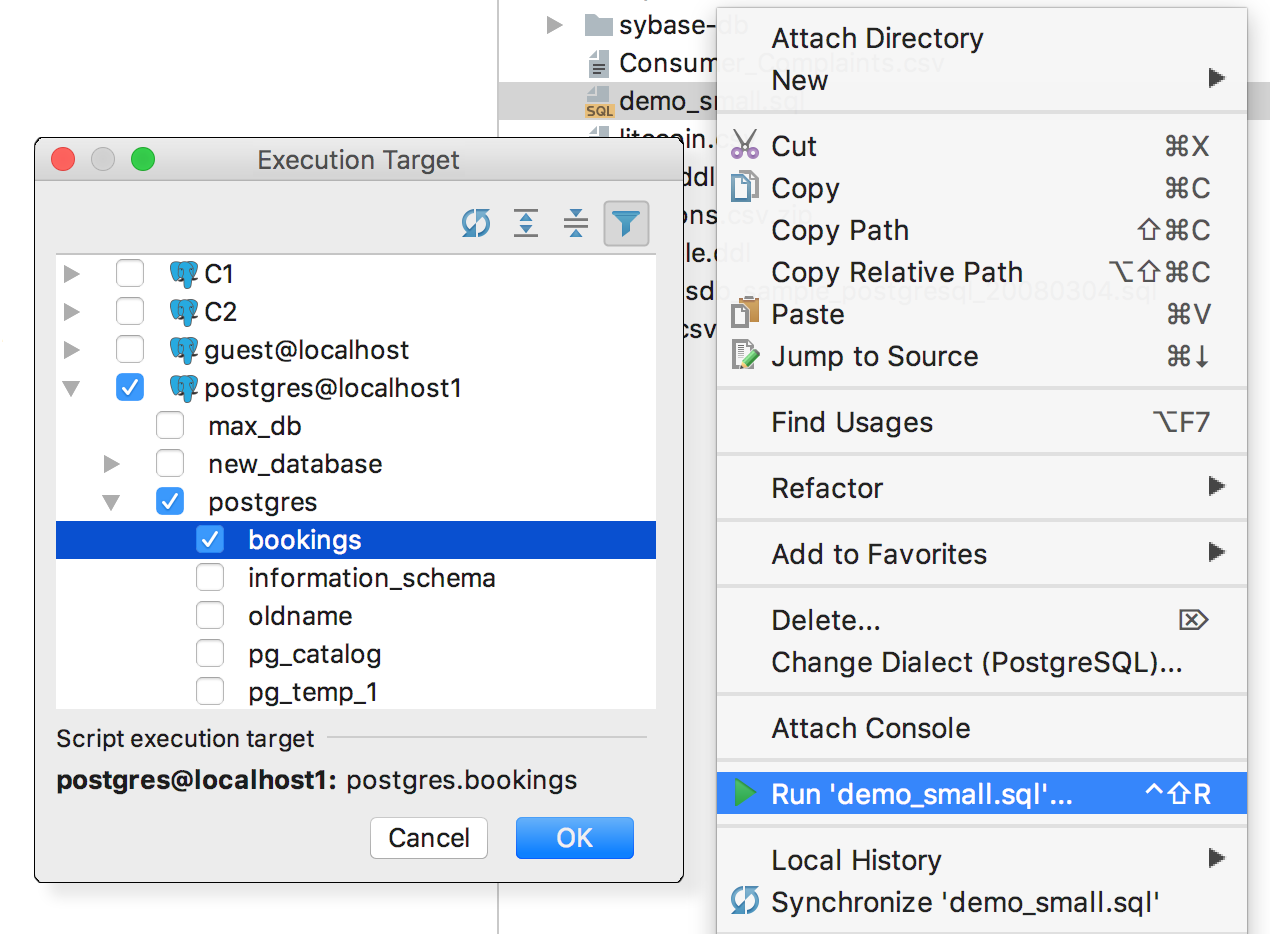Click the Cancel button
This screenshot has width=1270, height=934.
(x=429, y=838)
